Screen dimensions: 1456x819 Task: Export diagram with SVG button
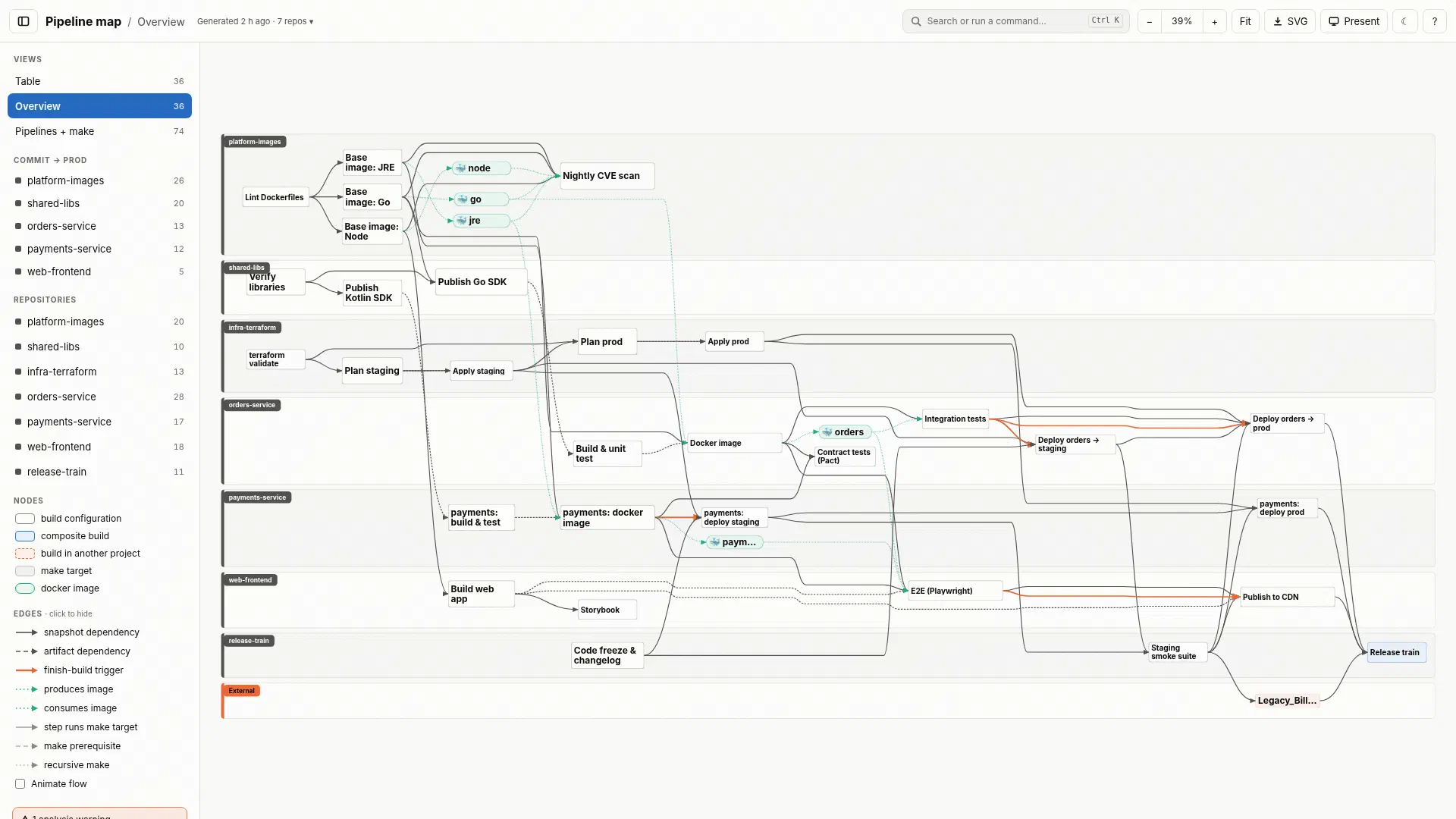pyautogui.click(x=1290, y=21)
